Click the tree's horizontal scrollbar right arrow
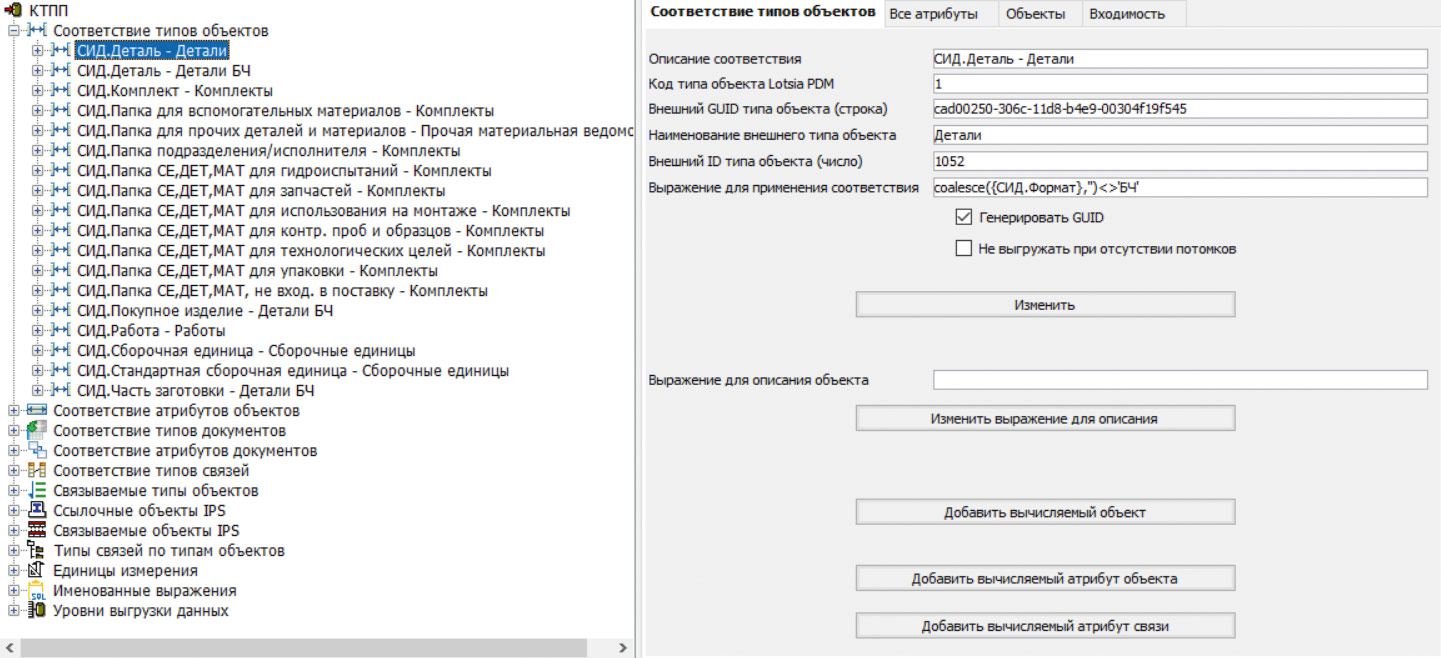This screenshot has height=658, width=1441. click(x=625, y=648)
